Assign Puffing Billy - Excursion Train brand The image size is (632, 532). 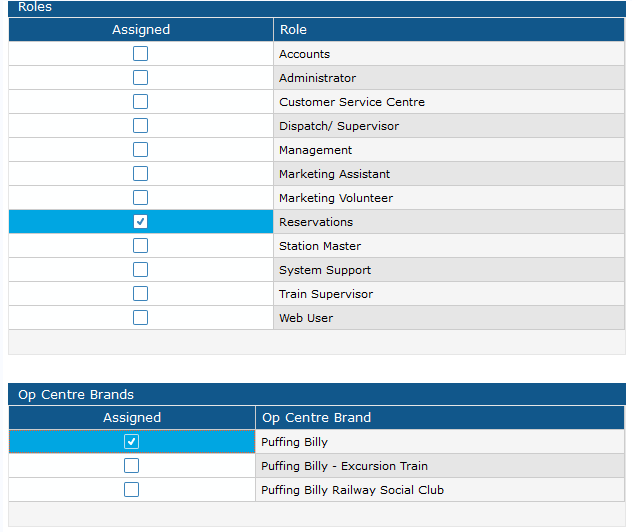(131, 466)
